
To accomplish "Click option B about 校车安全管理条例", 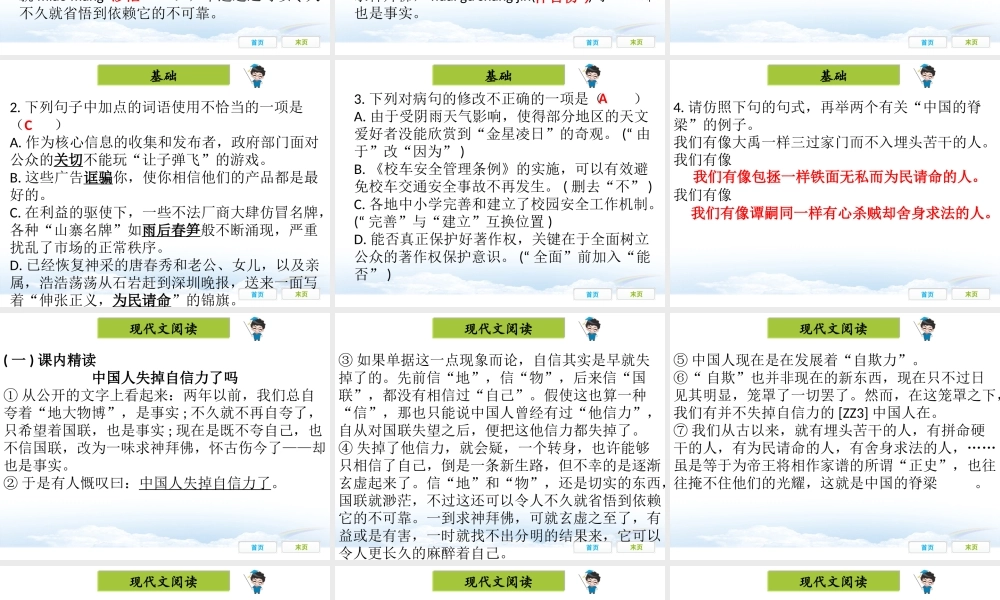I will [x=504, y=178].
